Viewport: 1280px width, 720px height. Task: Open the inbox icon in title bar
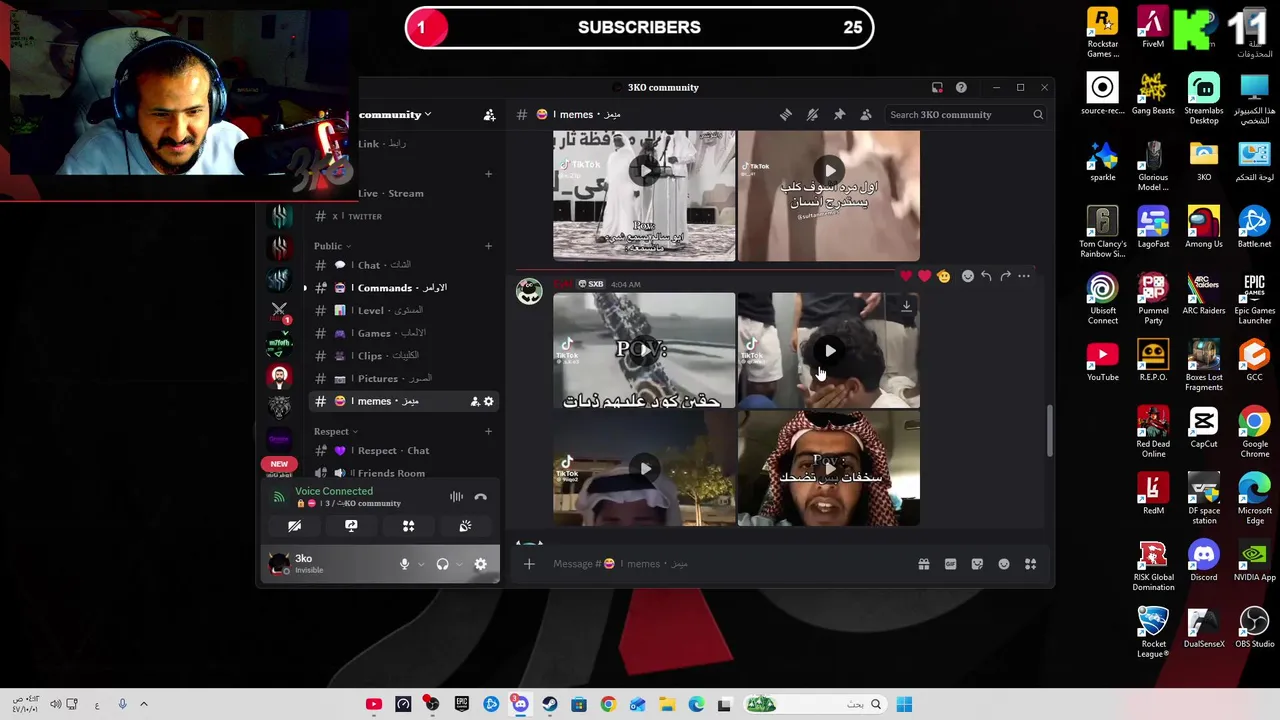[x=937, y=87]
